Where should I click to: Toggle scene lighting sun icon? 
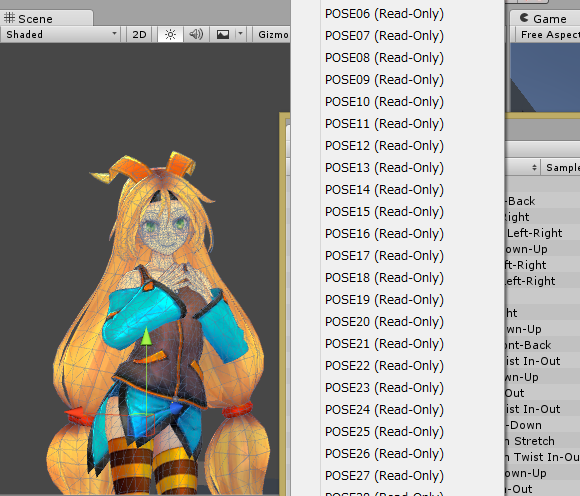170,35
